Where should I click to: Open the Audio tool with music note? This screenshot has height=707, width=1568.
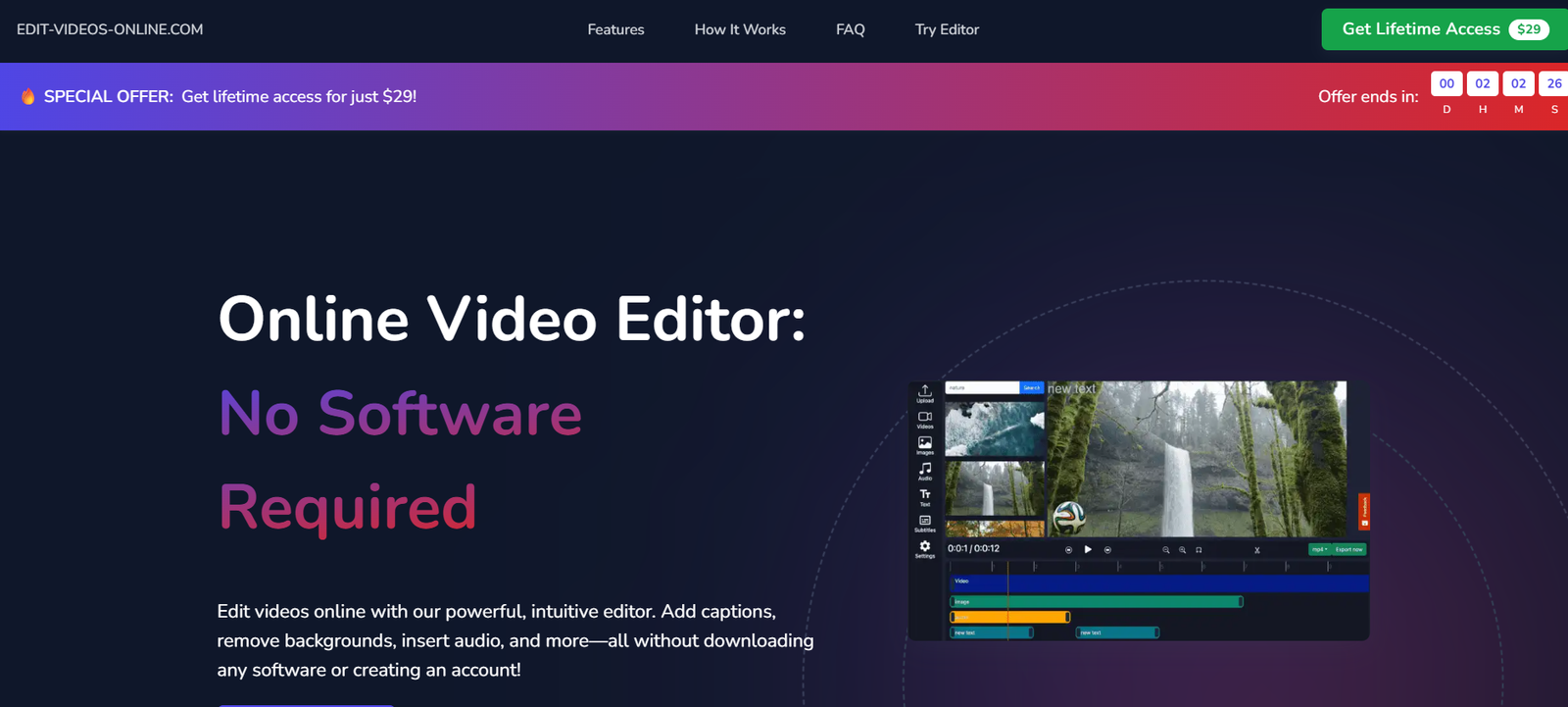[924, 471]
